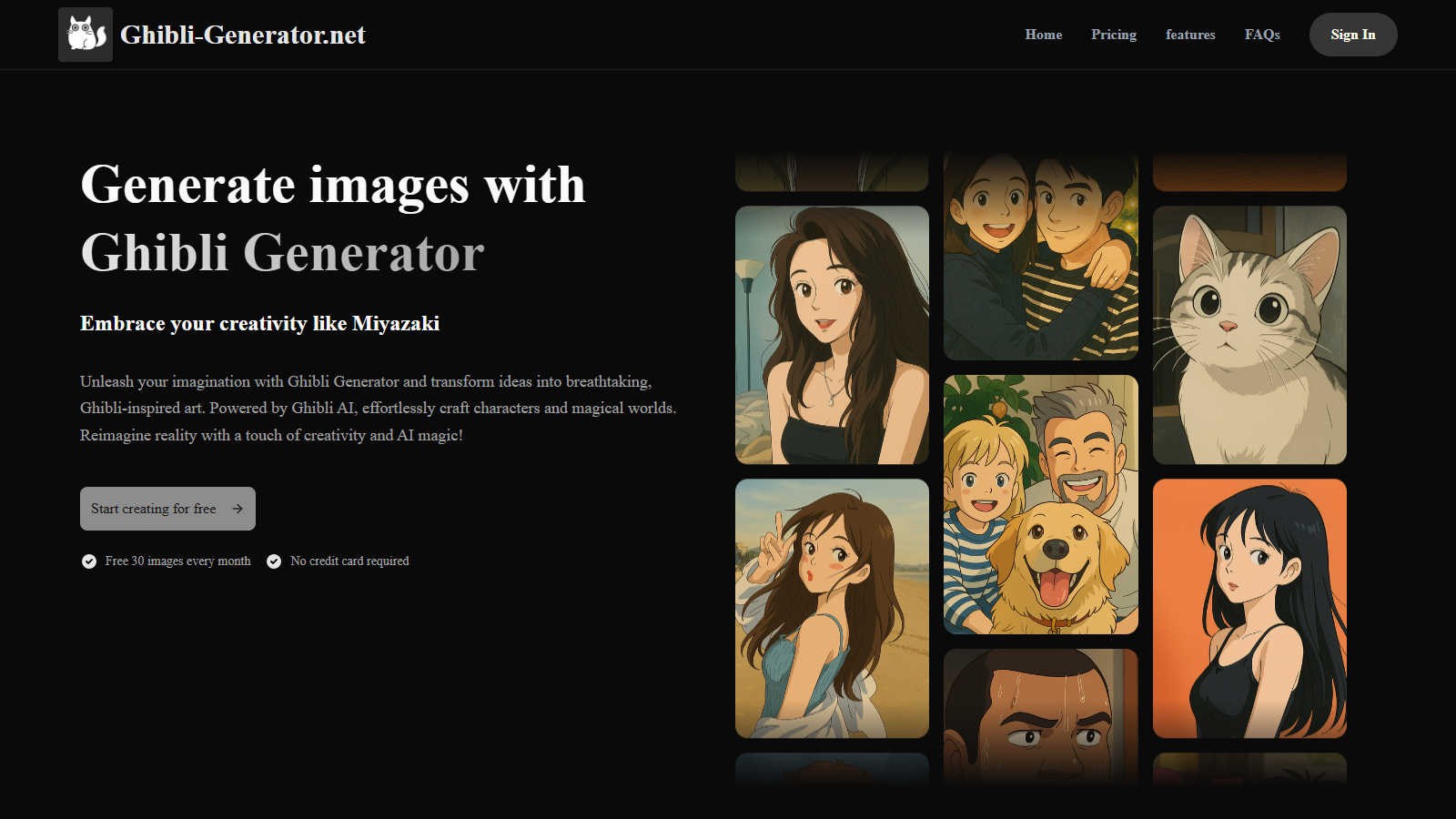Open the FAQs menu item

[1262, 35]
